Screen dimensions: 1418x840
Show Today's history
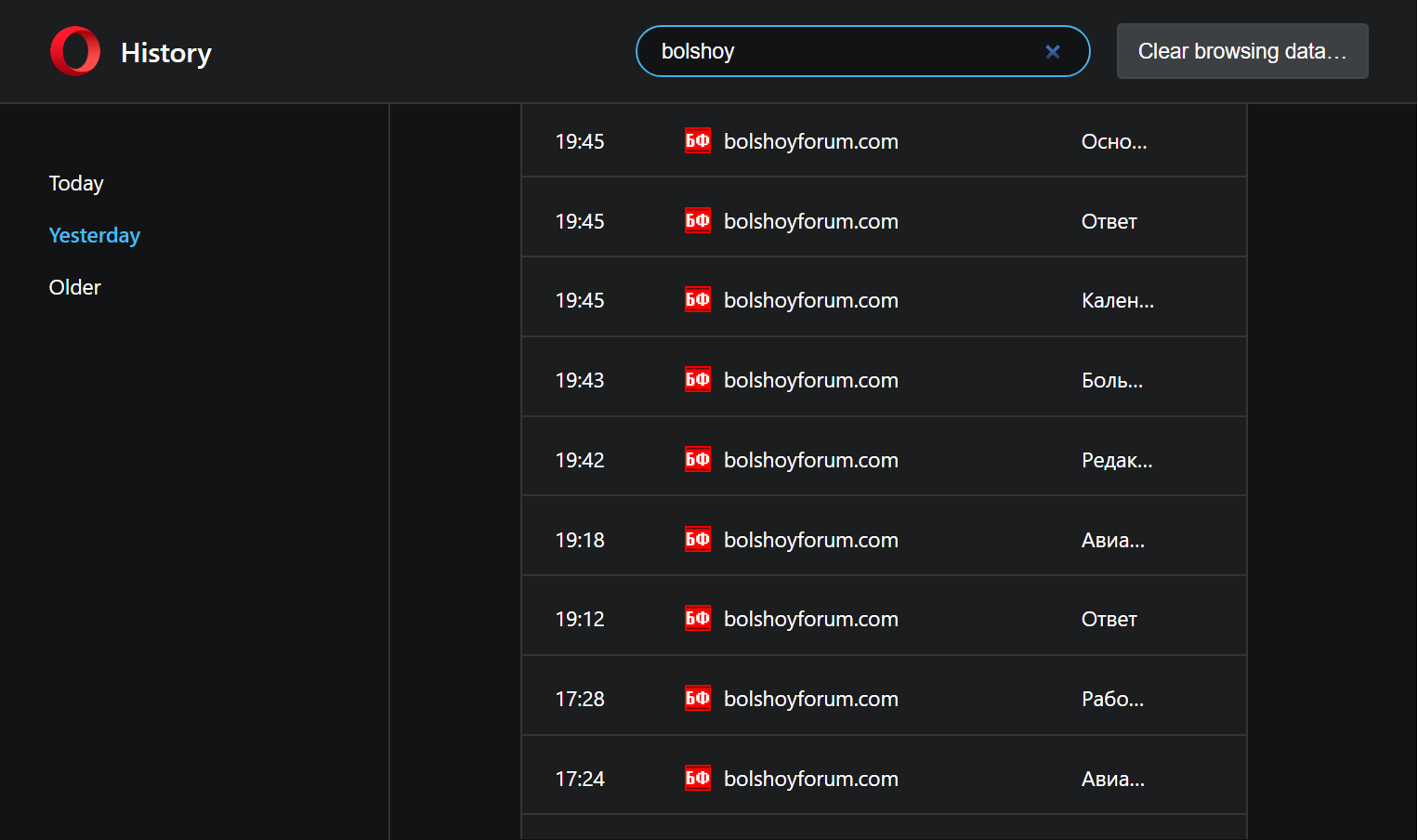pos(76,183)
